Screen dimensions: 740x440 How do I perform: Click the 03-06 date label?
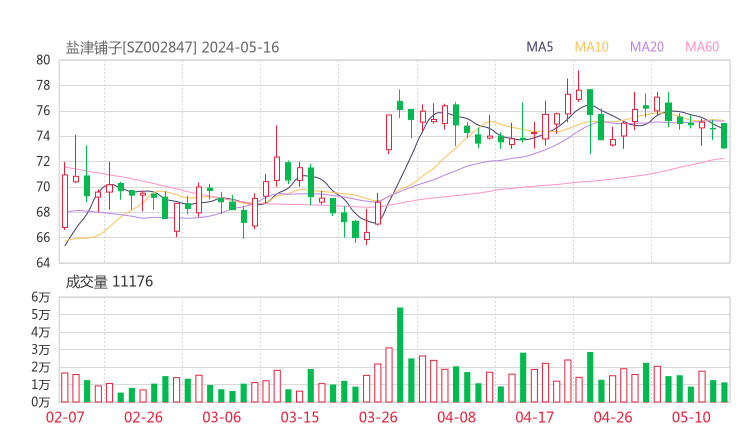click(x=221, y=417)
